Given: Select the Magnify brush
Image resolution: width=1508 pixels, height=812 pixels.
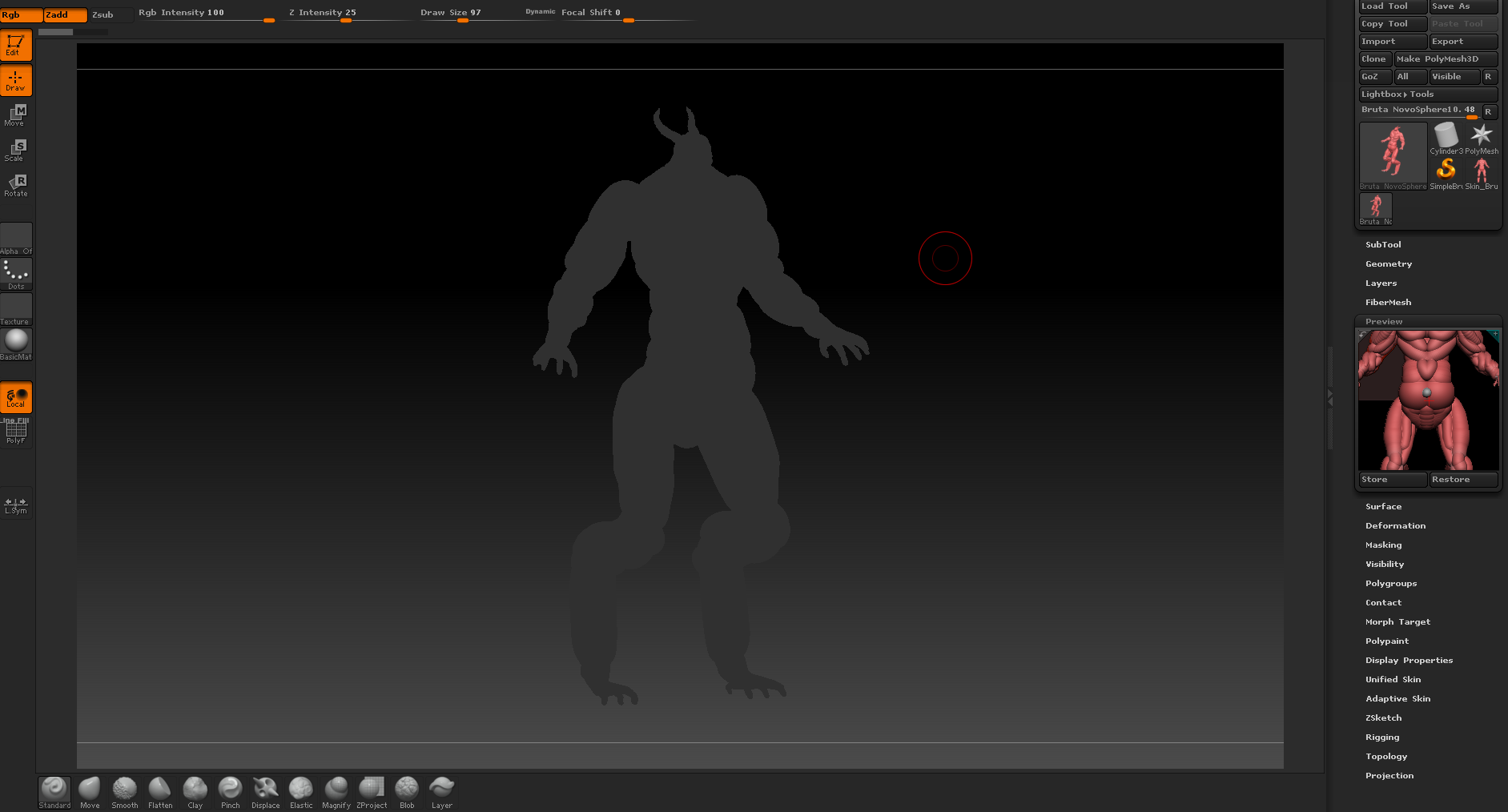Looking at the screenshot, I should pos(336,792).
